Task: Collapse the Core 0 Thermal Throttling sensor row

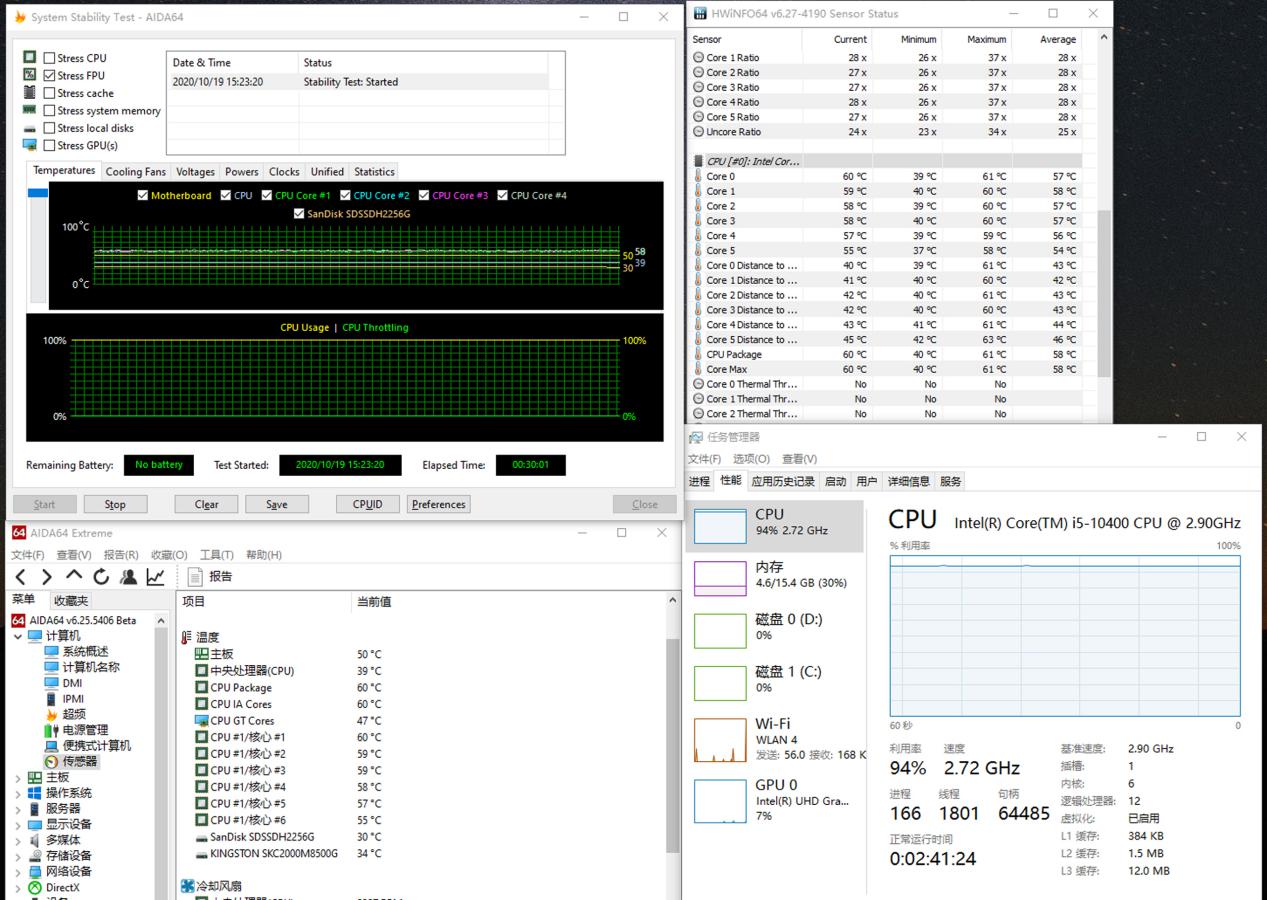Action: coord(698,384)
